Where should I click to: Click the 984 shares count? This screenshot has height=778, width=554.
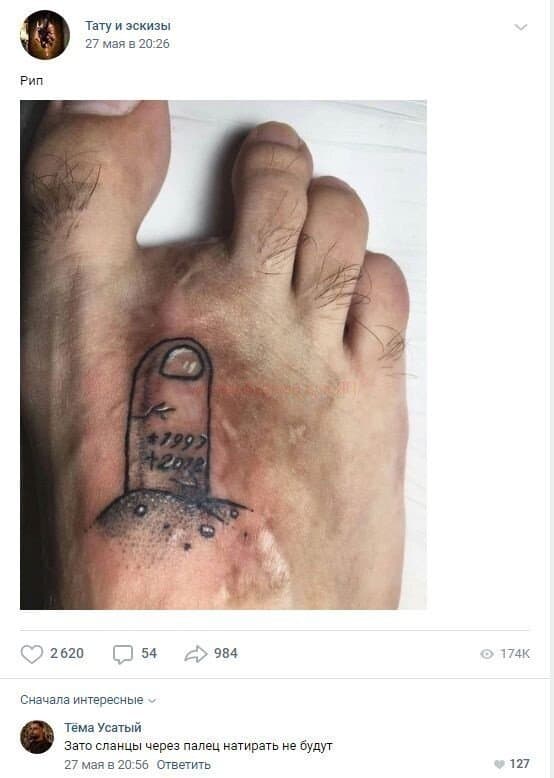pos(226,653)
